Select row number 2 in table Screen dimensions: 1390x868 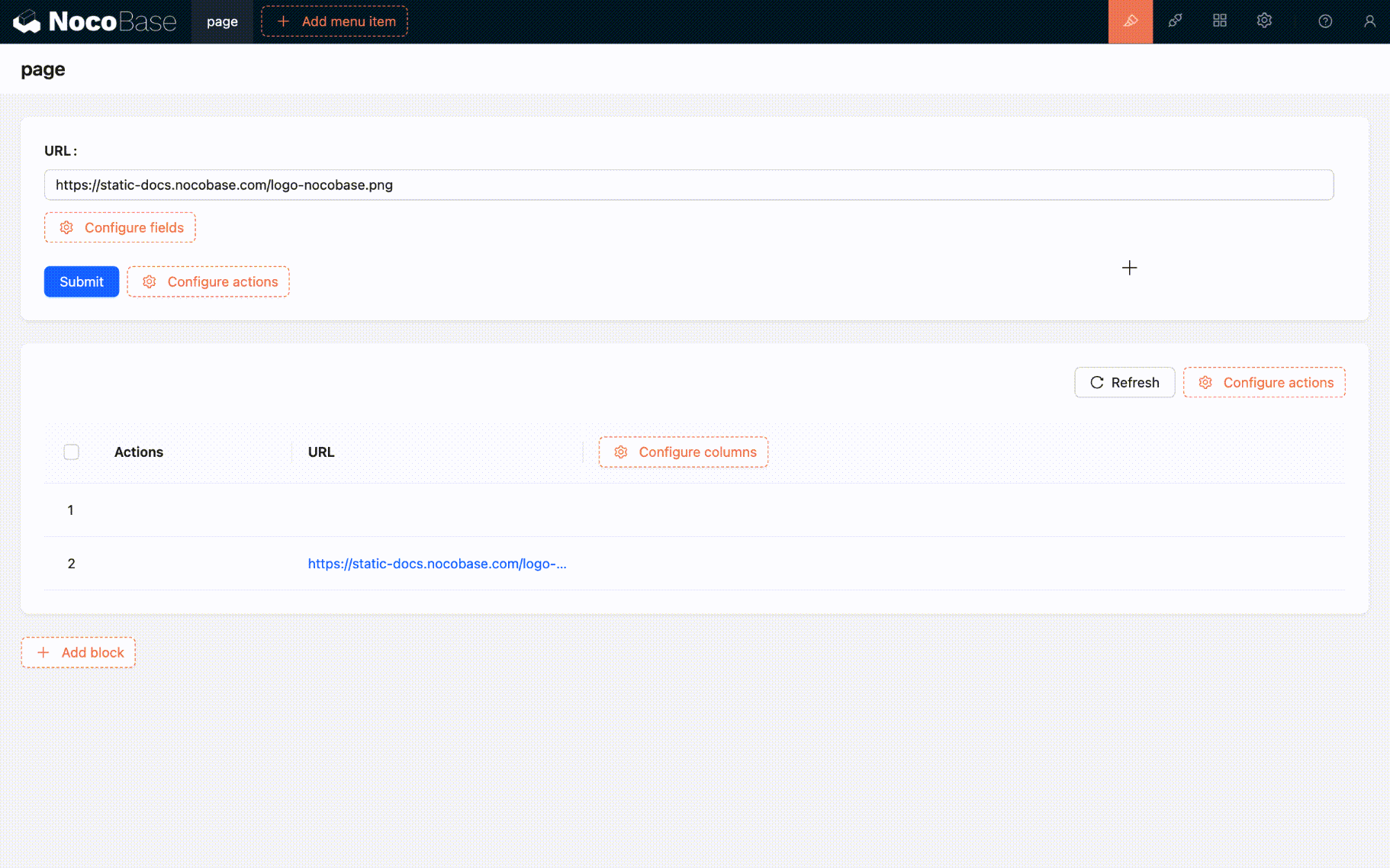71,564
